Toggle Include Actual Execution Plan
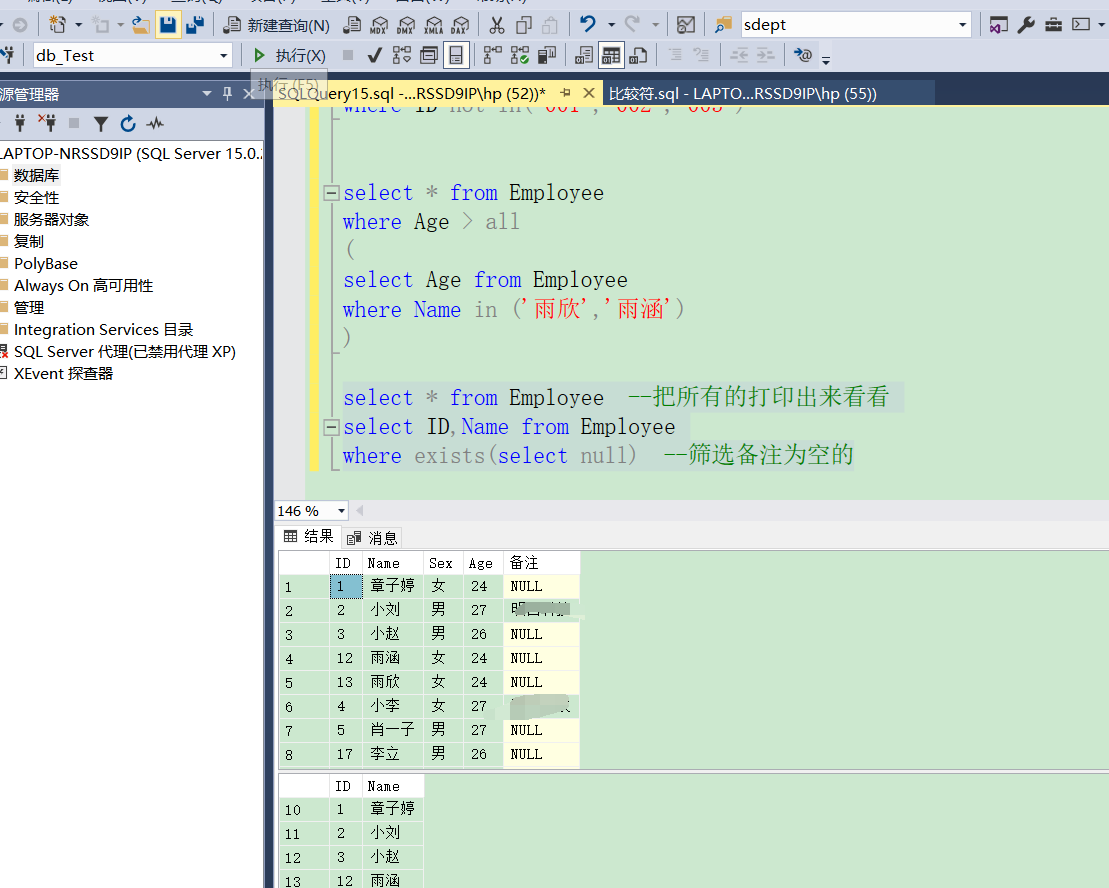Image resolution: width=1109 pixels, height=888 pixels. (x=492, y=55)
